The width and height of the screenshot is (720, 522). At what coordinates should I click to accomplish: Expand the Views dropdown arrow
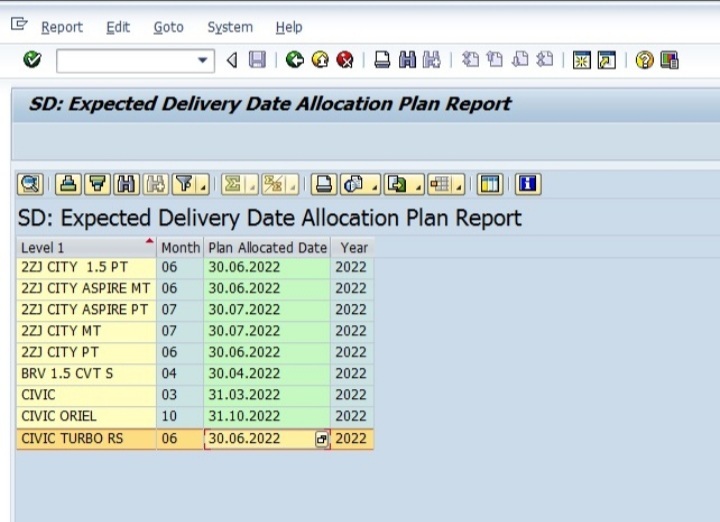point(374,185)
